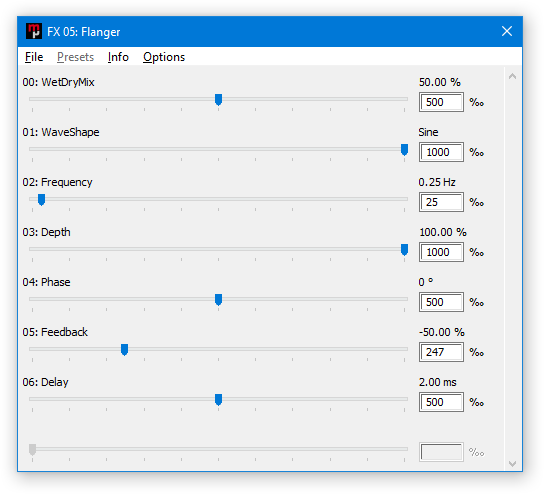Open the Info menu
Image resolution: width=544 pixels, height=494 pixels.
pyautogui.click(x=118, y=57)
